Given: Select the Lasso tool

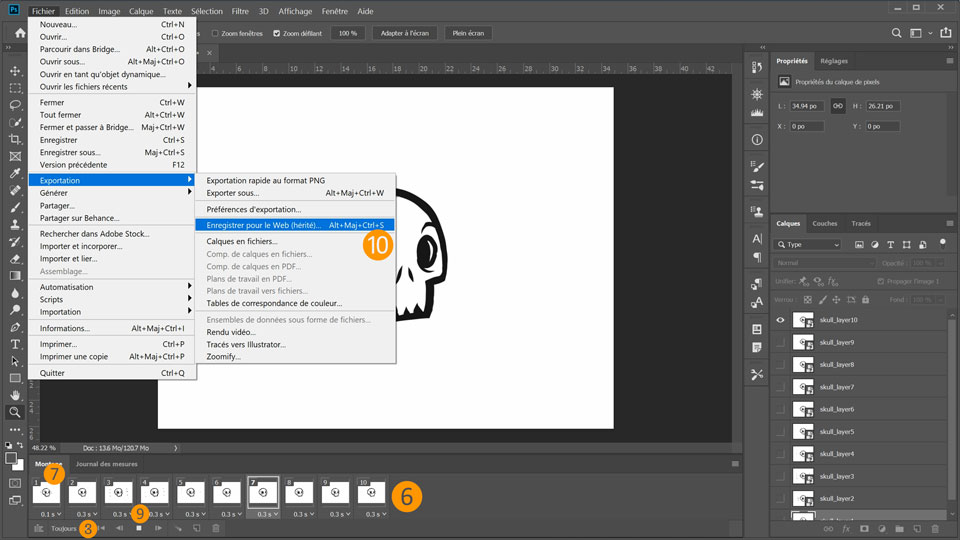Looking at the screenshot, I should 15,105.
